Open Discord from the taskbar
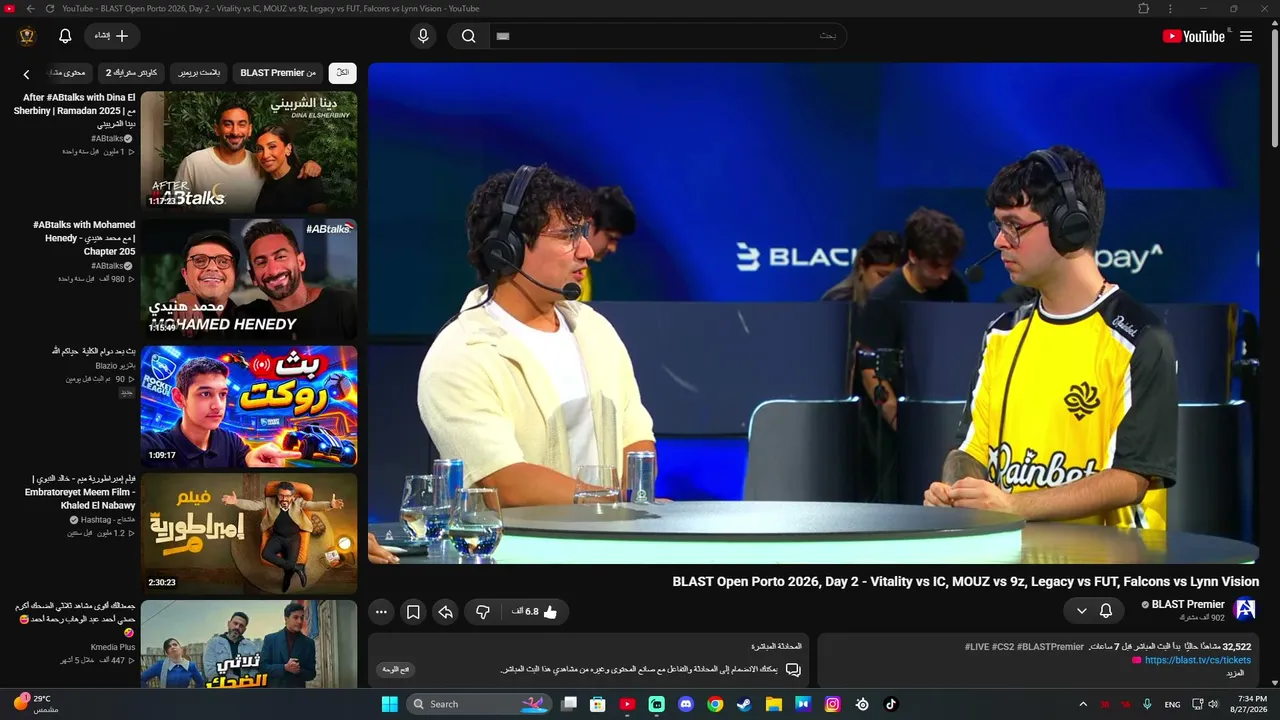Viewport: 1280px width, 720px height. point(686,704)
